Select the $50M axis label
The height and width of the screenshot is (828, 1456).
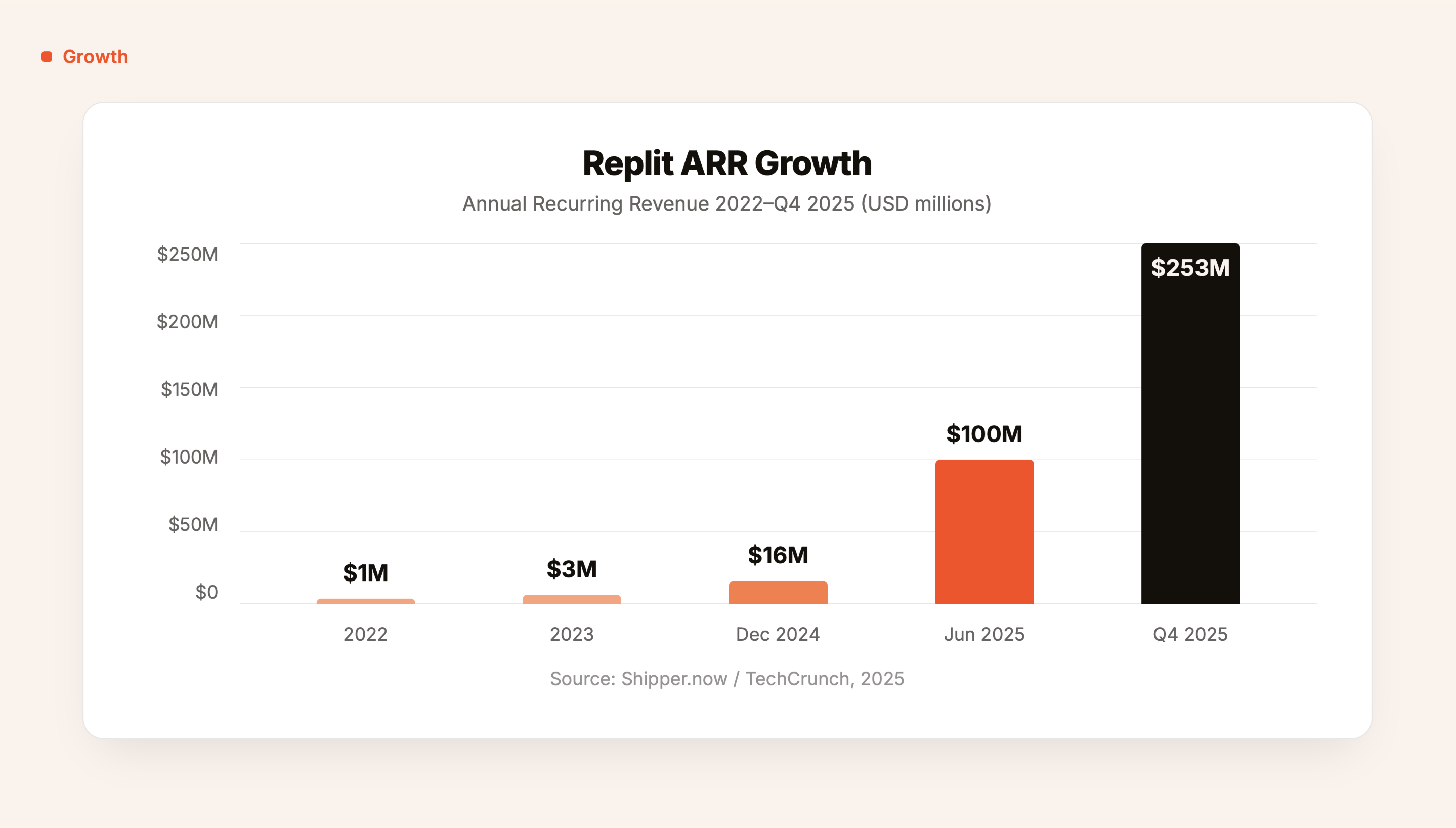click(193, 524)
